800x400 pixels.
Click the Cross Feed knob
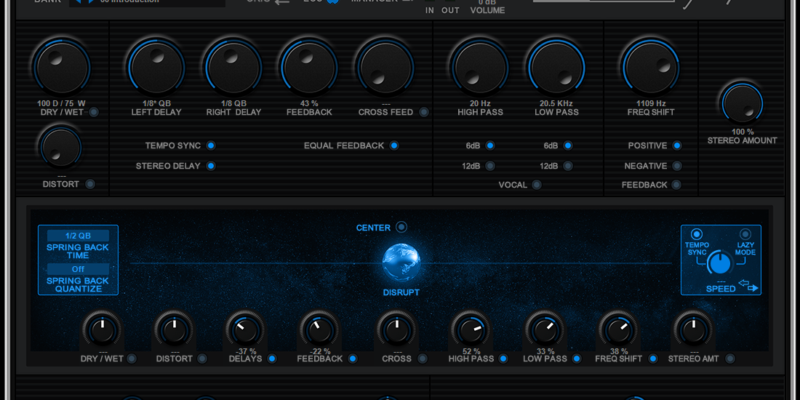tap(385, 67)
